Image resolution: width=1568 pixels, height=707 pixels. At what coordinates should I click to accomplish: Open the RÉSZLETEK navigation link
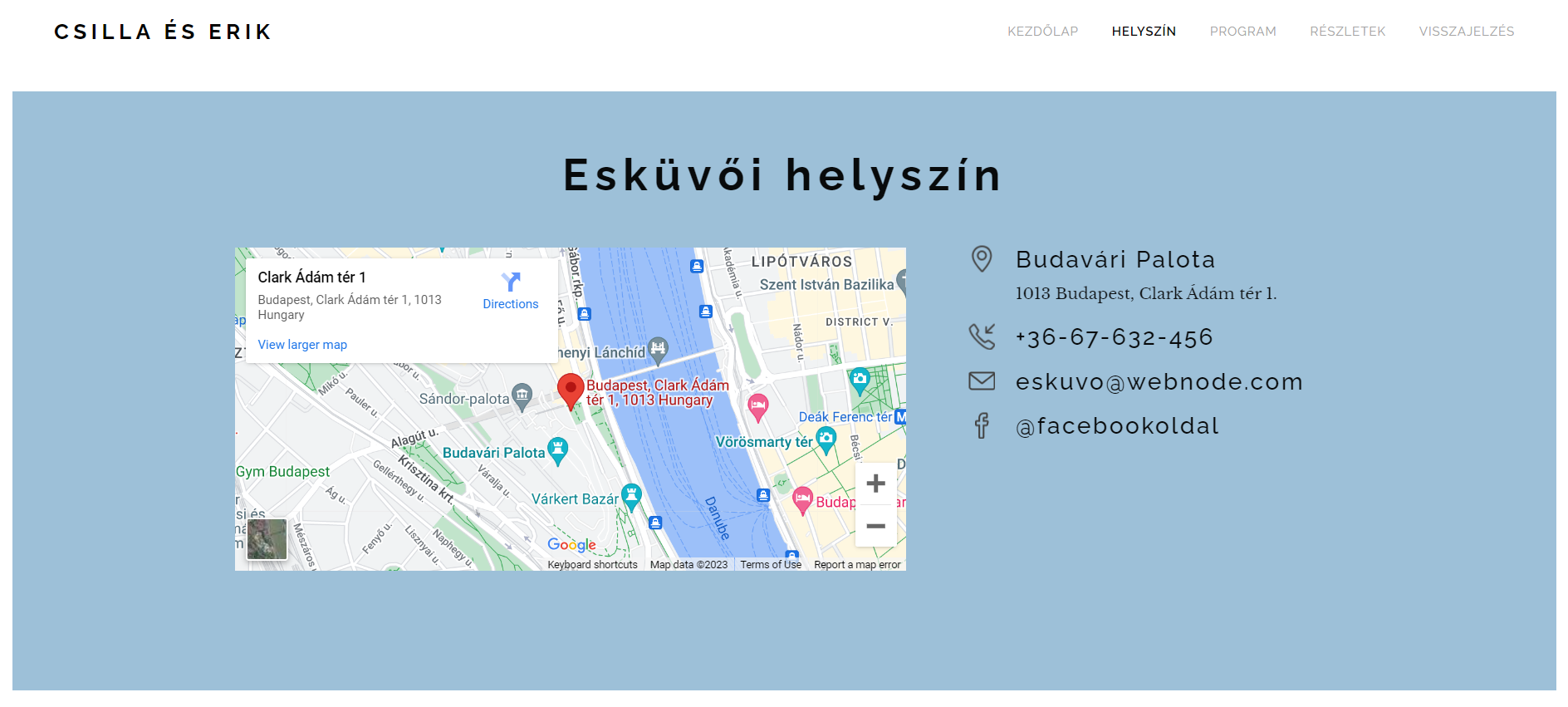[x=1347, y=32]
